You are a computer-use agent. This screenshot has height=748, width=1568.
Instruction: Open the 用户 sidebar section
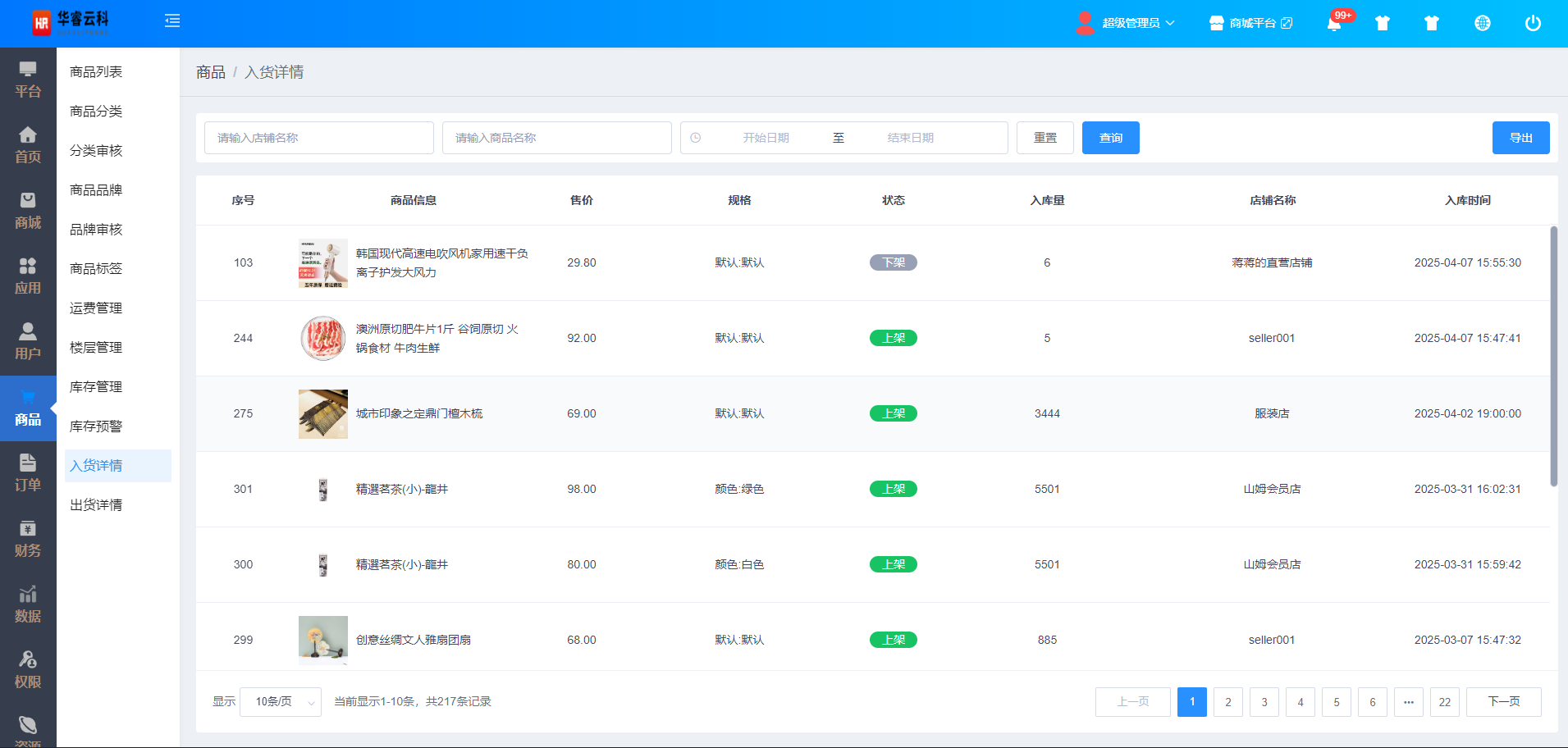click(28, 342)
